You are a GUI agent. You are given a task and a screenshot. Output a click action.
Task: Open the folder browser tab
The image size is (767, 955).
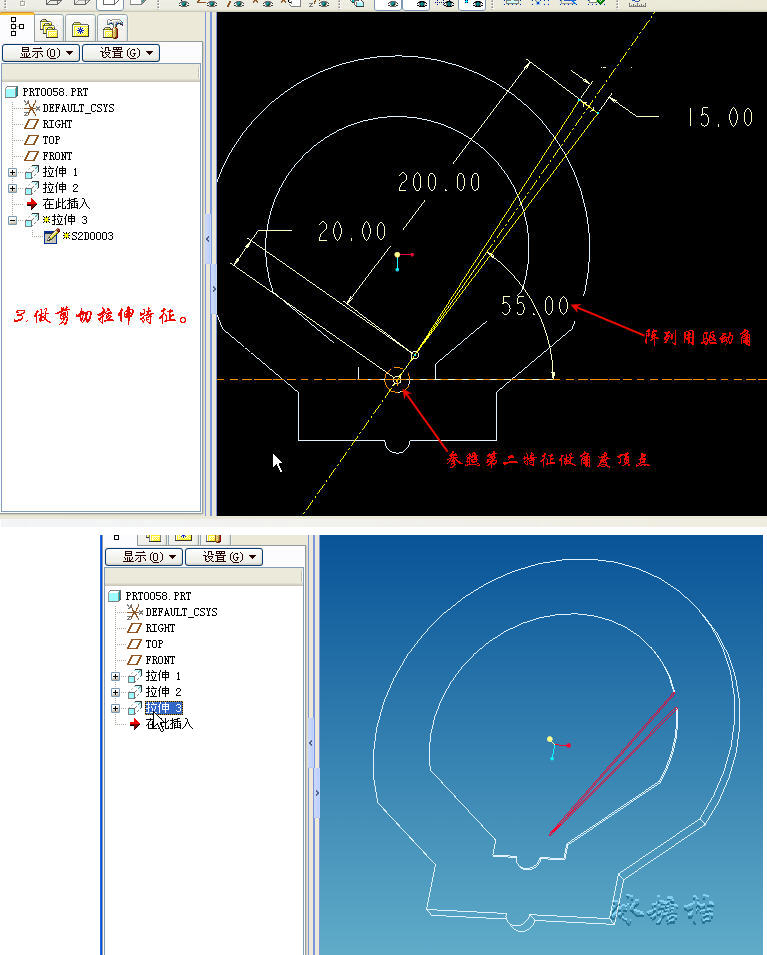click(x=48, y=28)
